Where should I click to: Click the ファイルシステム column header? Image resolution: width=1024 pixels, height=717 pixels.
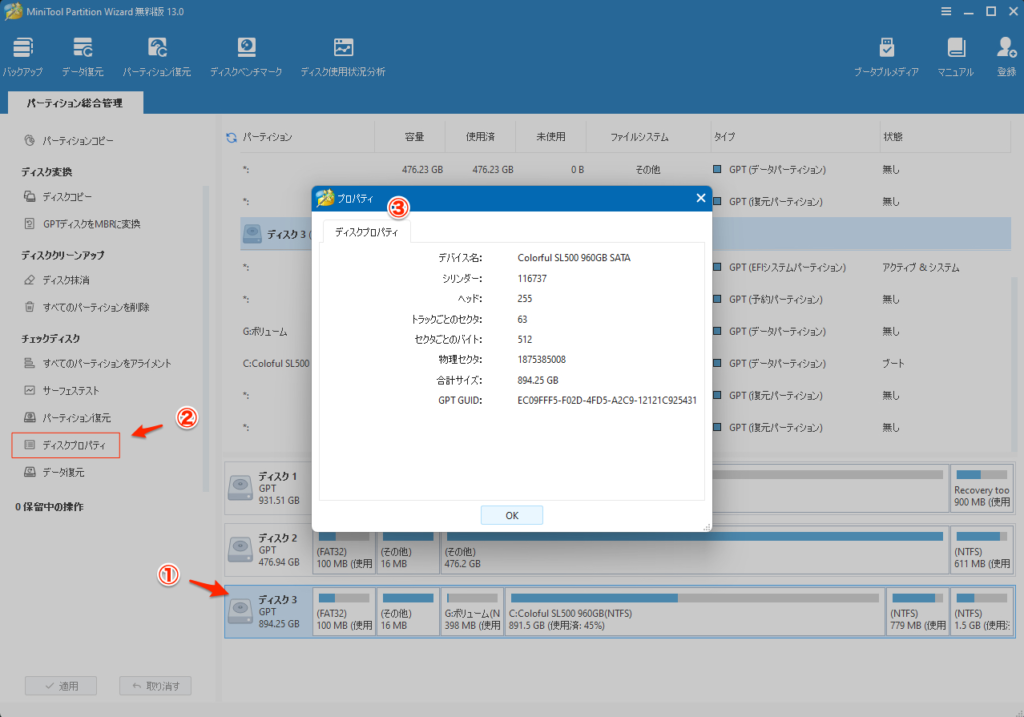click(x=639, y=137)
